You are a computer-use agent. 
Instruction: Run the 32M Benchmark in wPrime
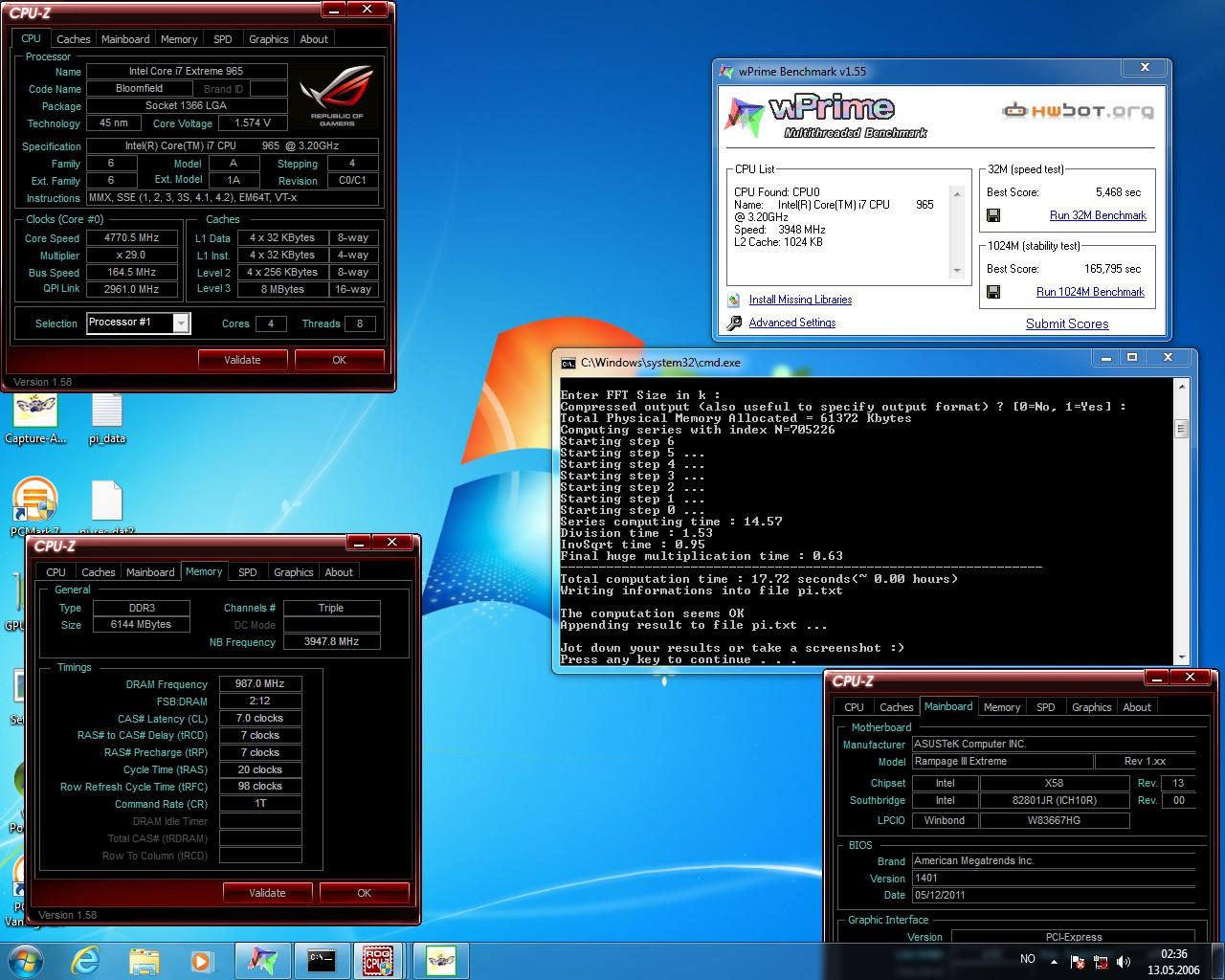tap(1098, 215)
